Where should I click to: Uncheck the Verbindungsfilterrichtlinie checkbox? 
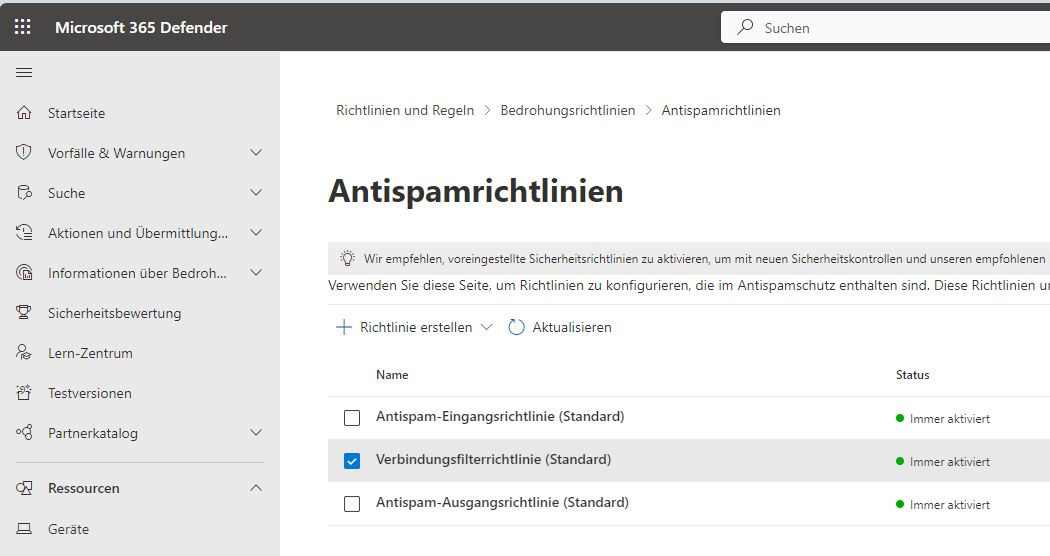[352, 461]
